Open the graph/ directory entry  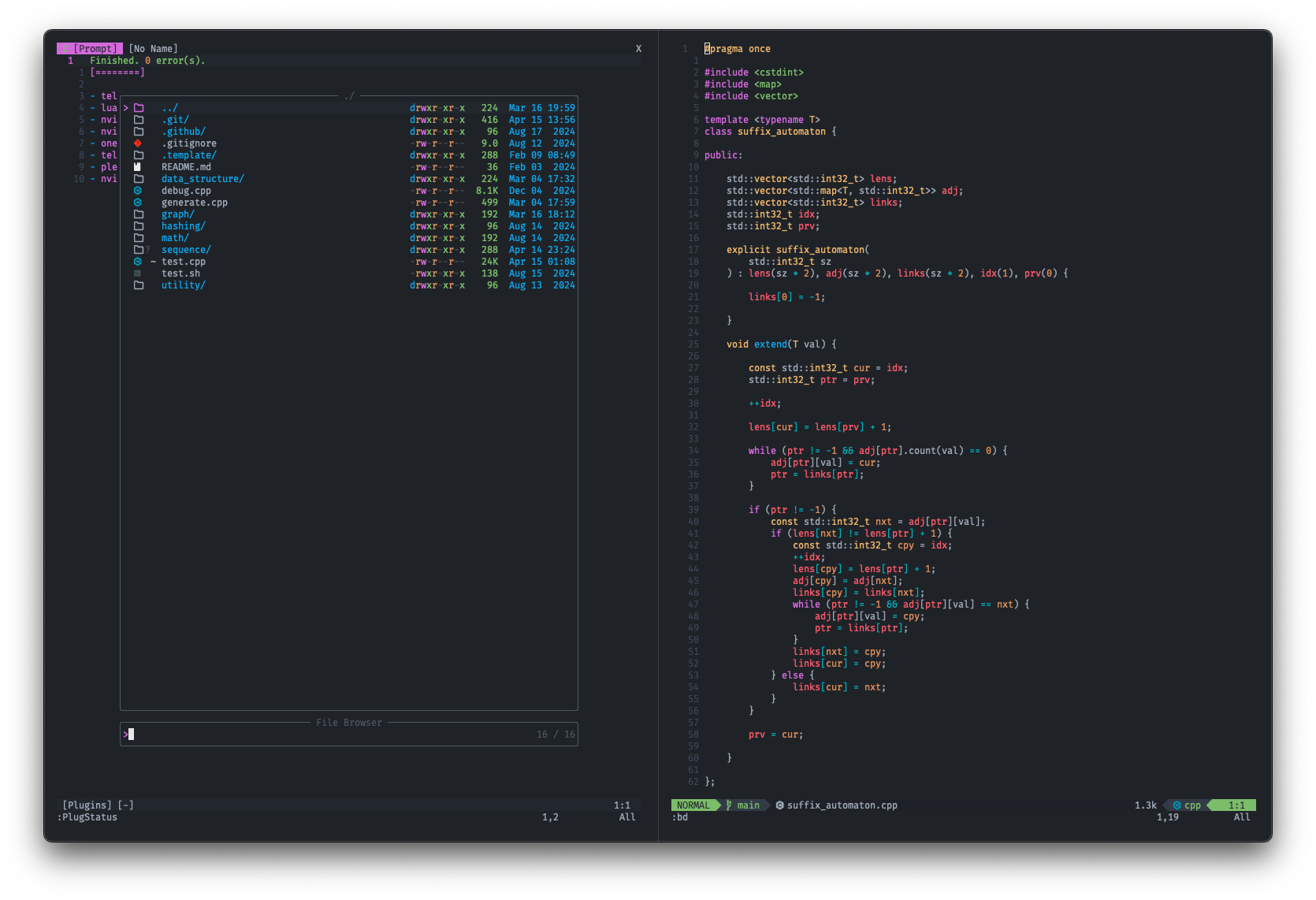(178, 214)
